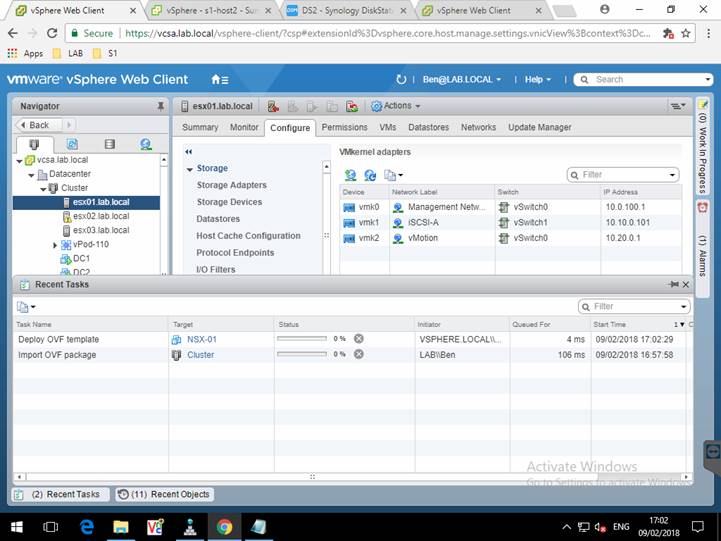
Task: Select esx02.lab.local in the tree
Action: point(101,216)
